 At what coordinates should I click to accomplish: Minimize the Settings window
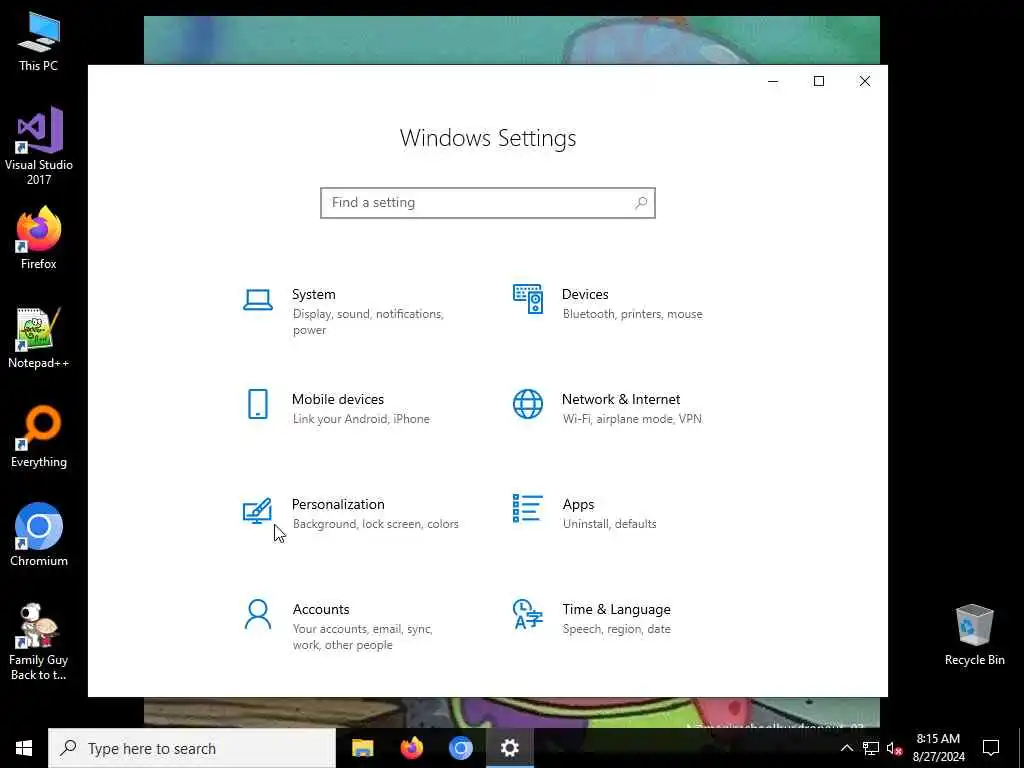pyautogui.click(x=773, y=82)
